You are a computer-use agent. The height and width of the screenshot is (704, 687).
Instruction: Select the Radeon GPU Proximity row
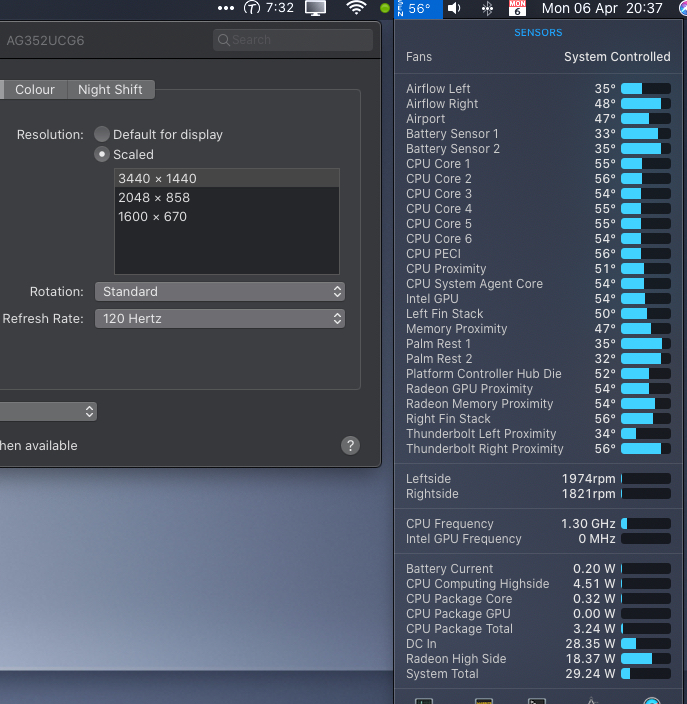538,389
